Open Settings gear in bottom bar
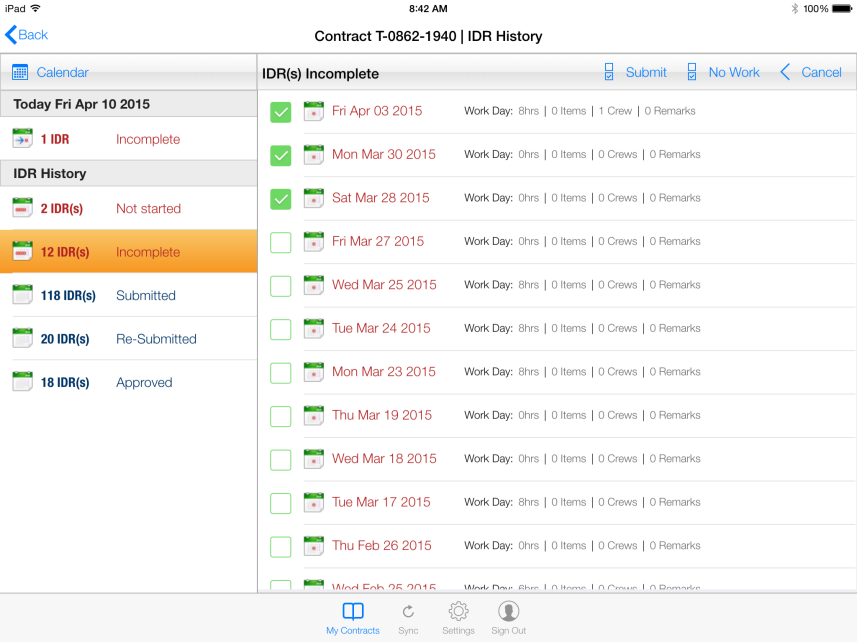The width and height of the screenshot is (857, 642). [x=458, y=612]
